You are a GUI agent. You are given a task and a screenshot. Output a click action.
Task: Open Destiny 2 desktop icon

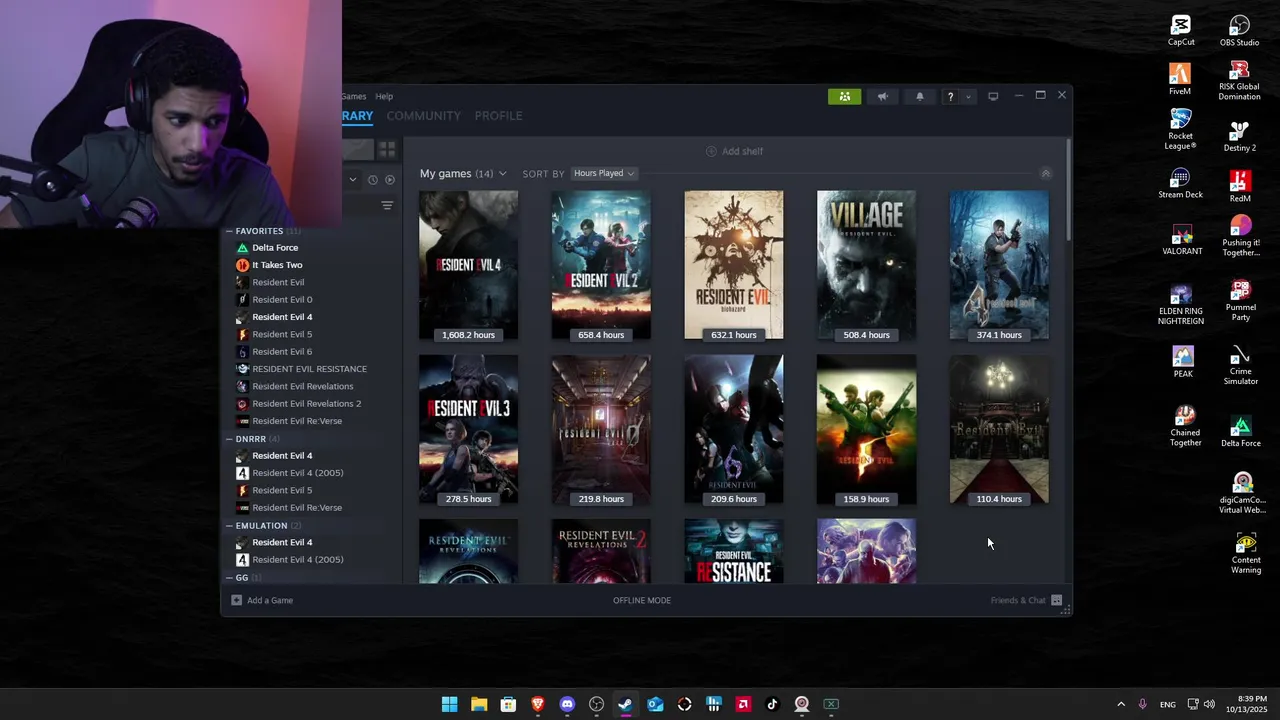point(1239,136)
